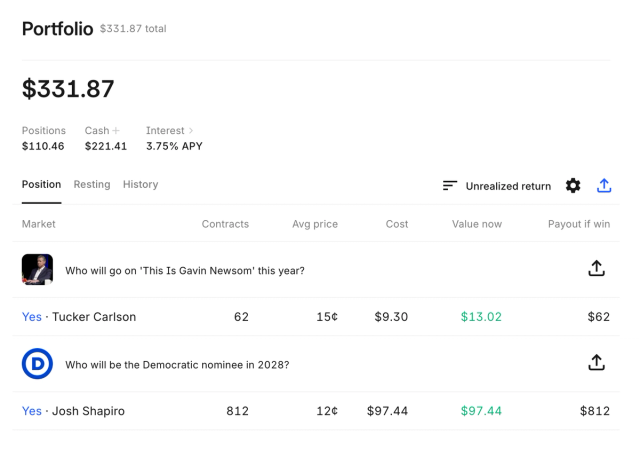Open the sort lines icon
640x449 pixels.
click(x=450, y=186)
